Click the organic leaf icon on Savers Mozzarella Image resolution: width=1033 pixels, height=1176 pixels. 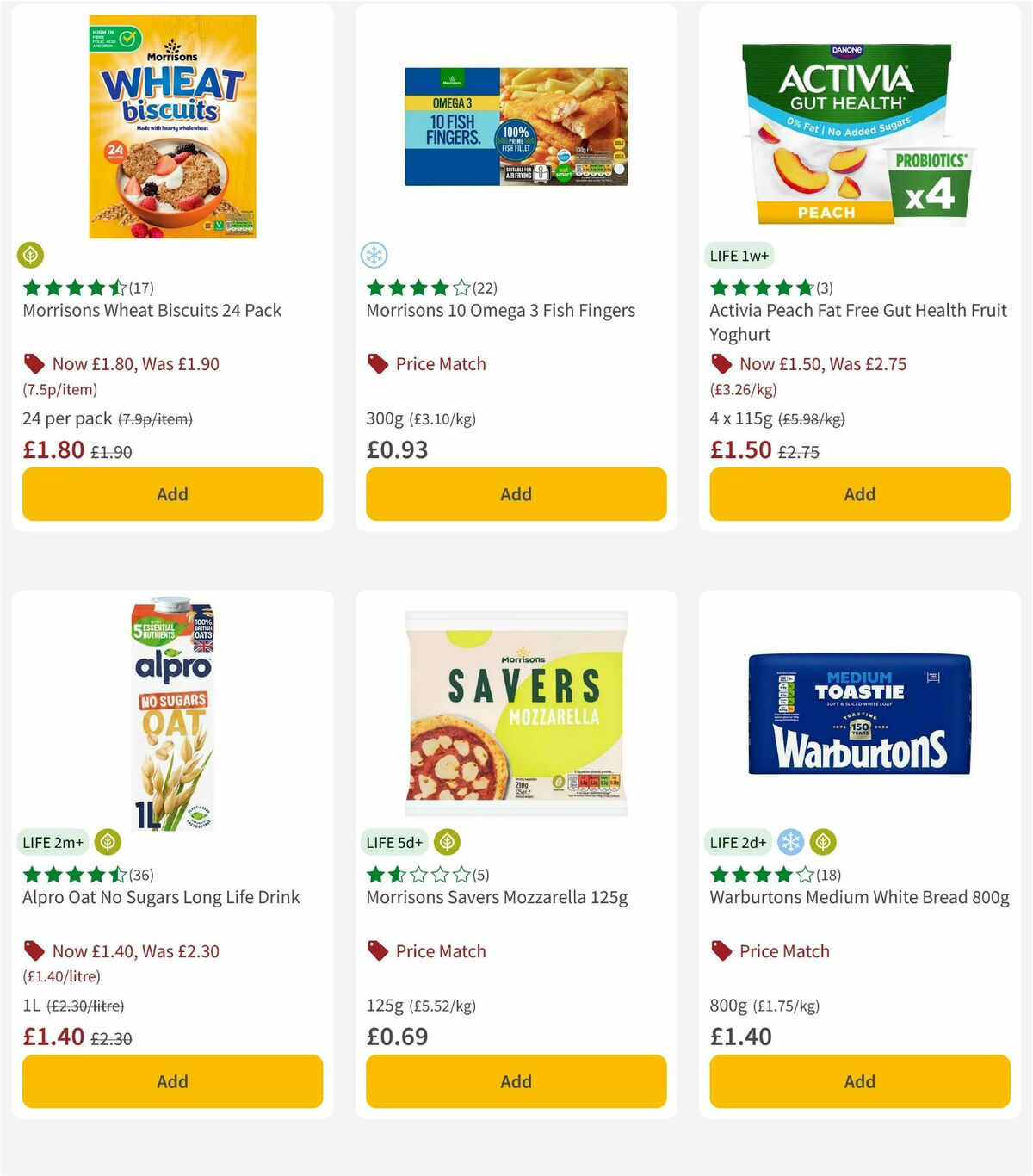click(447, 842)
